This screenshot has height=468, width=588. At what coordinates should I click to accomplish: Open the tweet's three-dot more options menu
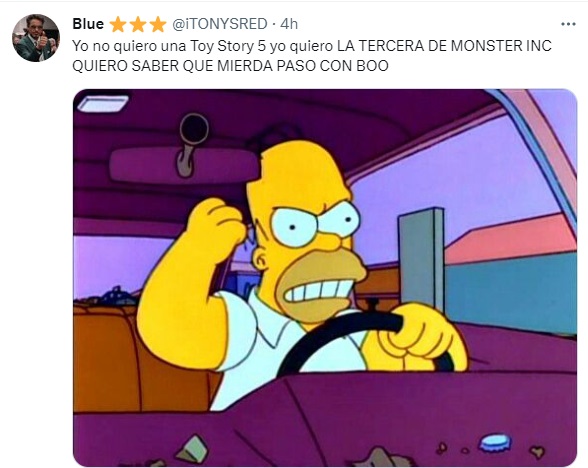(568, 24)
